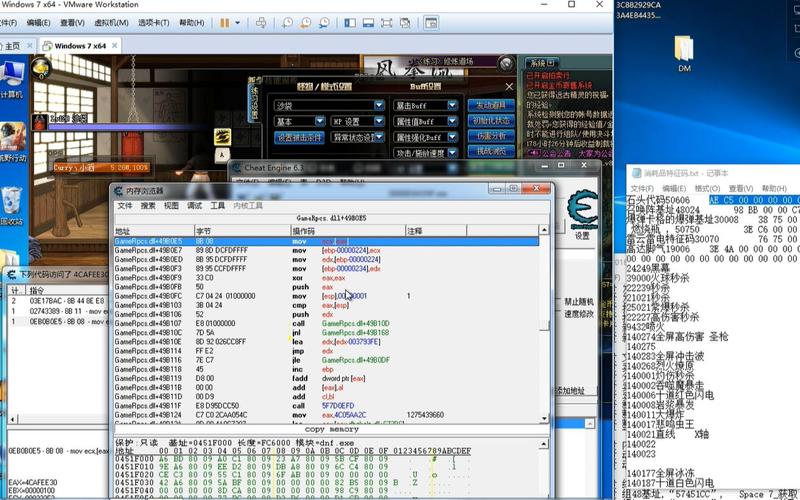Open the DM folder on the host desktop
800x500 pixels.
pos(684,54)
